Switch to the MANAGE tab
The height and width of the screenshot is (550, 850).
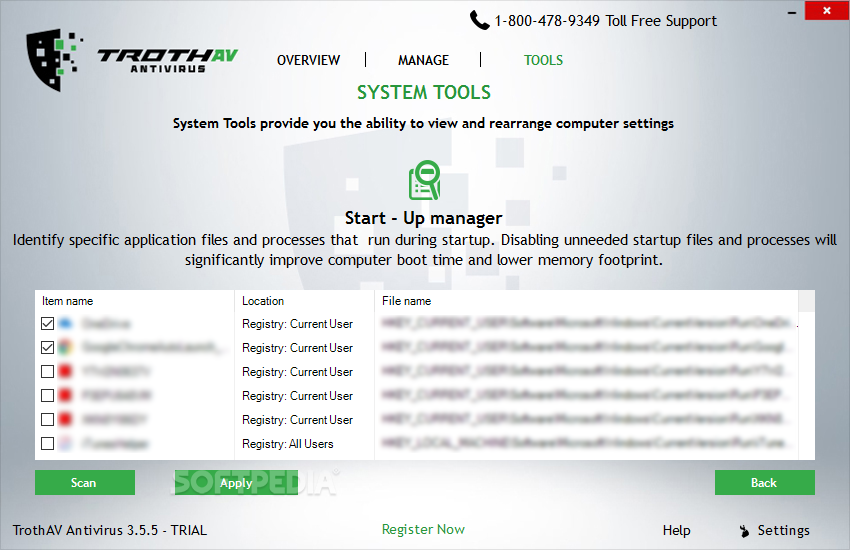coord(423,60)
